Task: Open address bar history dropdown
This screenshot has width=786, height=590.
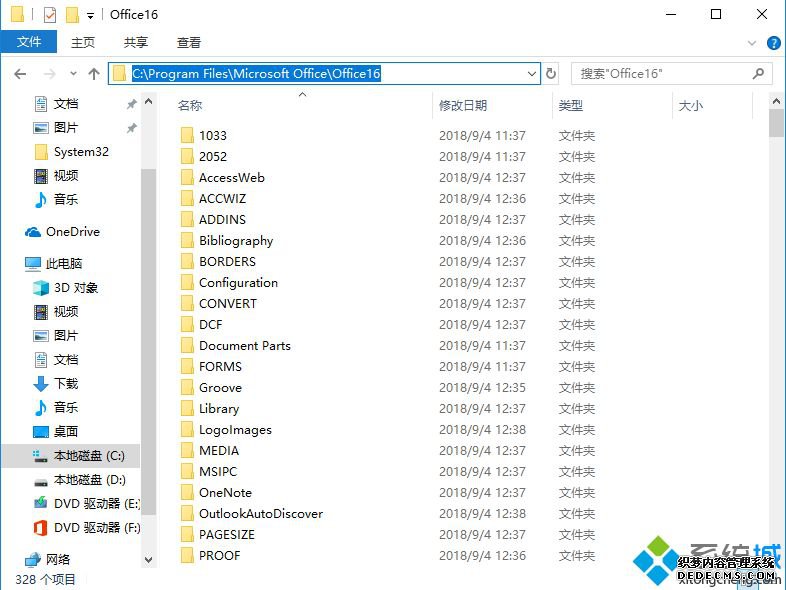Action: [x=532, y=74]
